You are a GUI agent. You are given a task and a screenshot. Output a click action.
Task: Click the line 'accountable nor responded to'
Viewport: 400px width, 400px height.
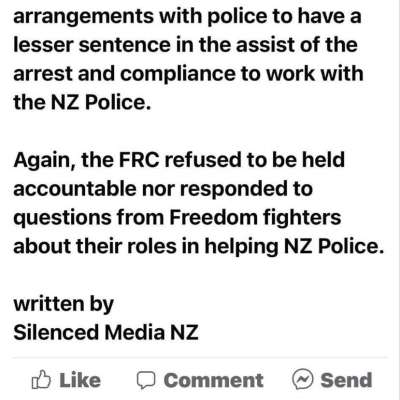pos(163,189)
